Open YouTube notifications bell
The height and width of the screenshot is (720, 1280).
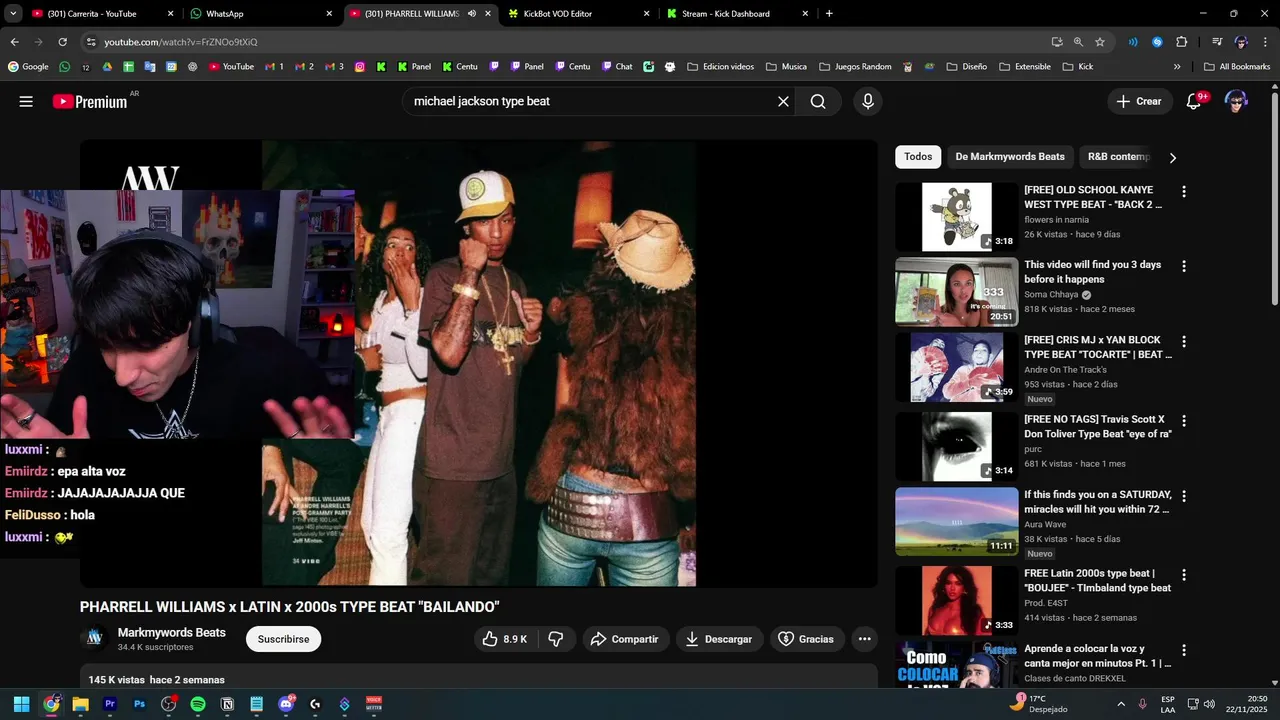(x=1193, y=101)
